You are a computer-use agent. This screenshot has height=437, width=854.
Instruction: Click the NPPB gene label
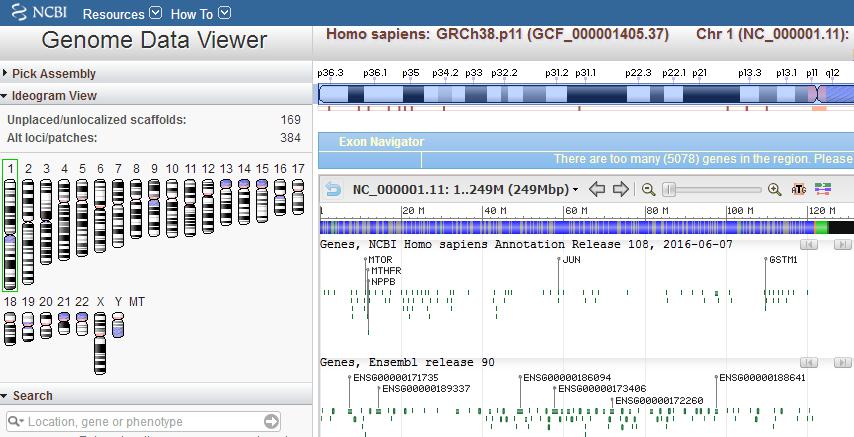tap(383, 282)
